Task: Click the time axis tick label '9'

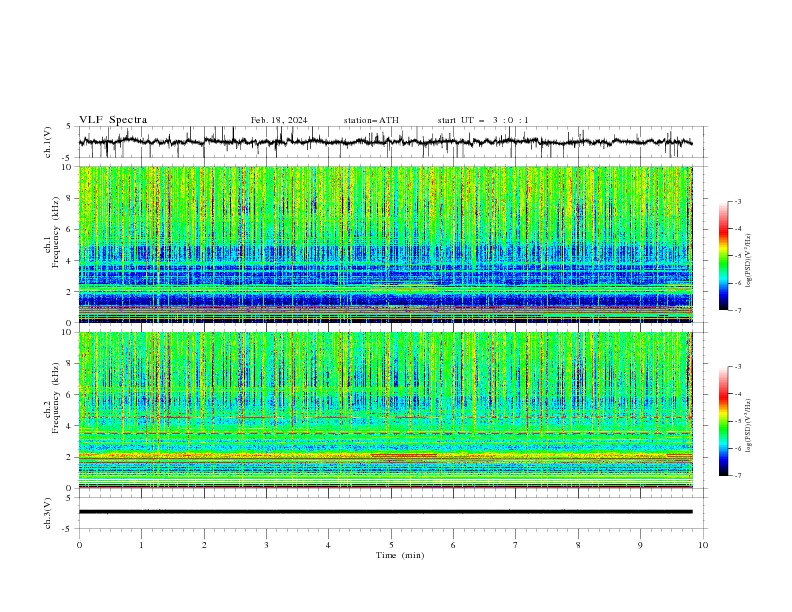Action: point(640,545)
